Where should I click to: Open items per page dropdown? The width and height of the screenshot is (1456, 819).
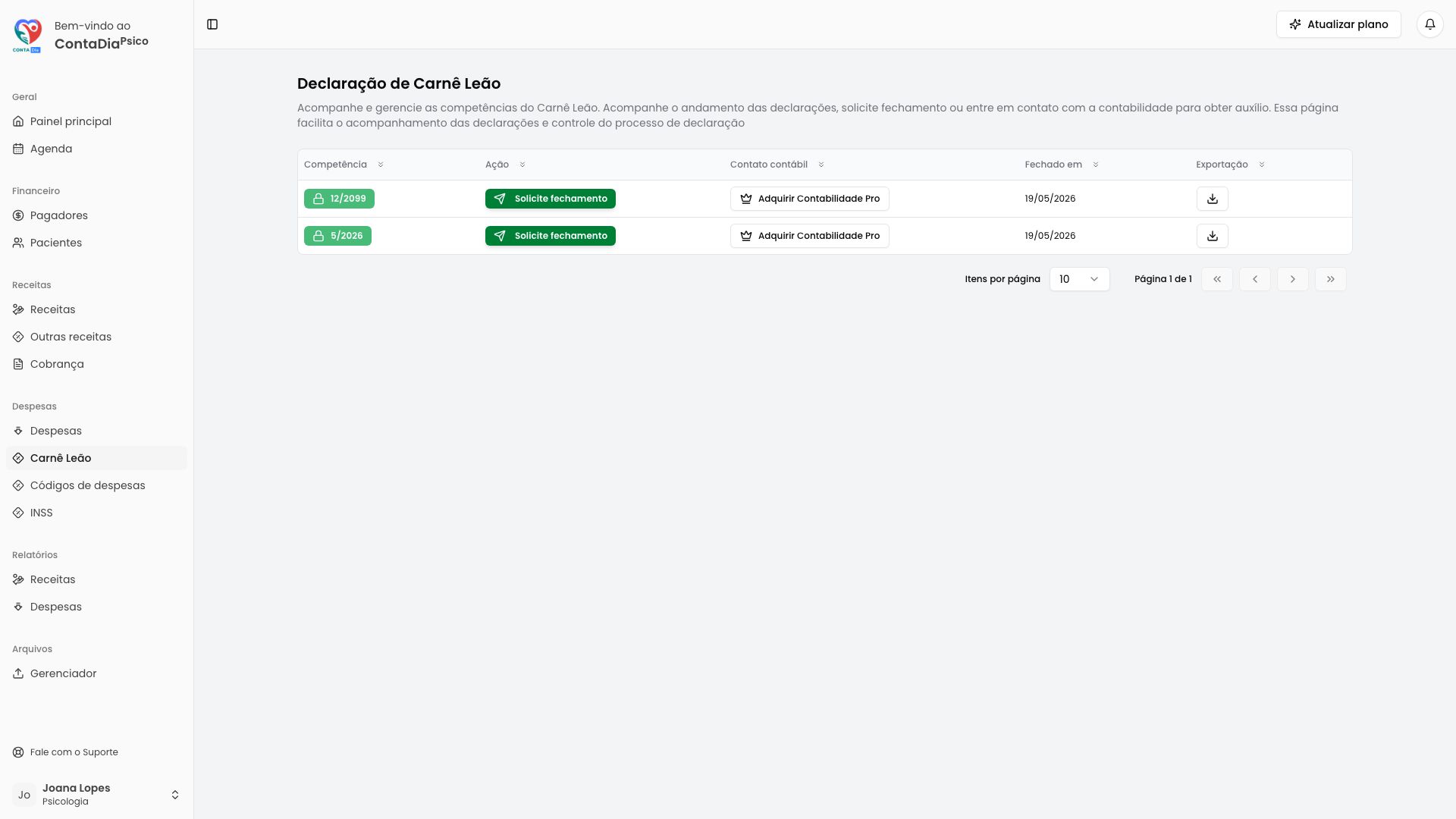tap(1079, 279)
